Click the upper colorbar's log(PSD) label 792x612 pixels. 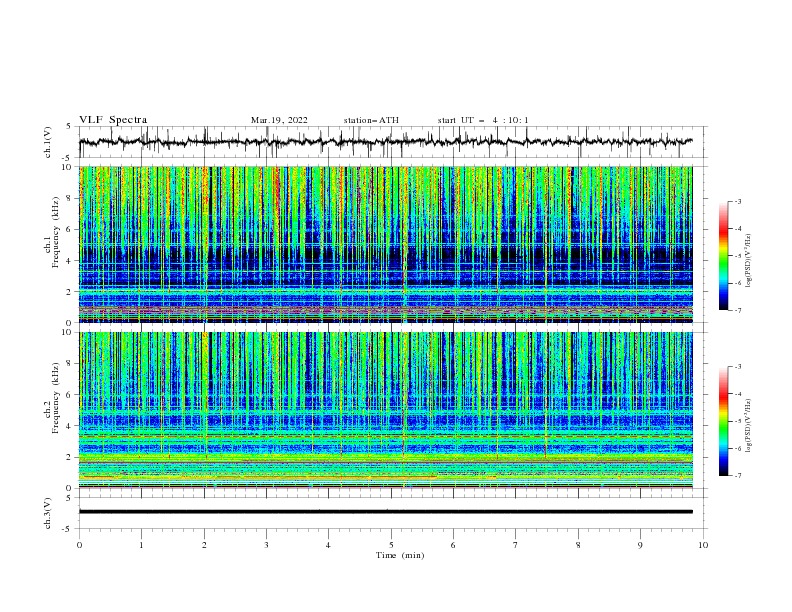[749, 261]
